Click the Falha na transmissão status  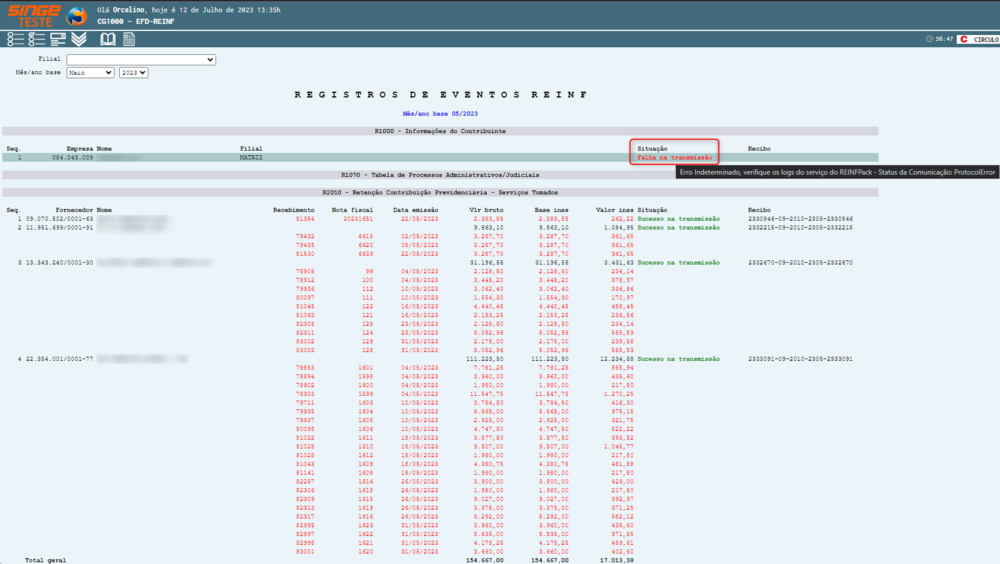coord(674,157)
